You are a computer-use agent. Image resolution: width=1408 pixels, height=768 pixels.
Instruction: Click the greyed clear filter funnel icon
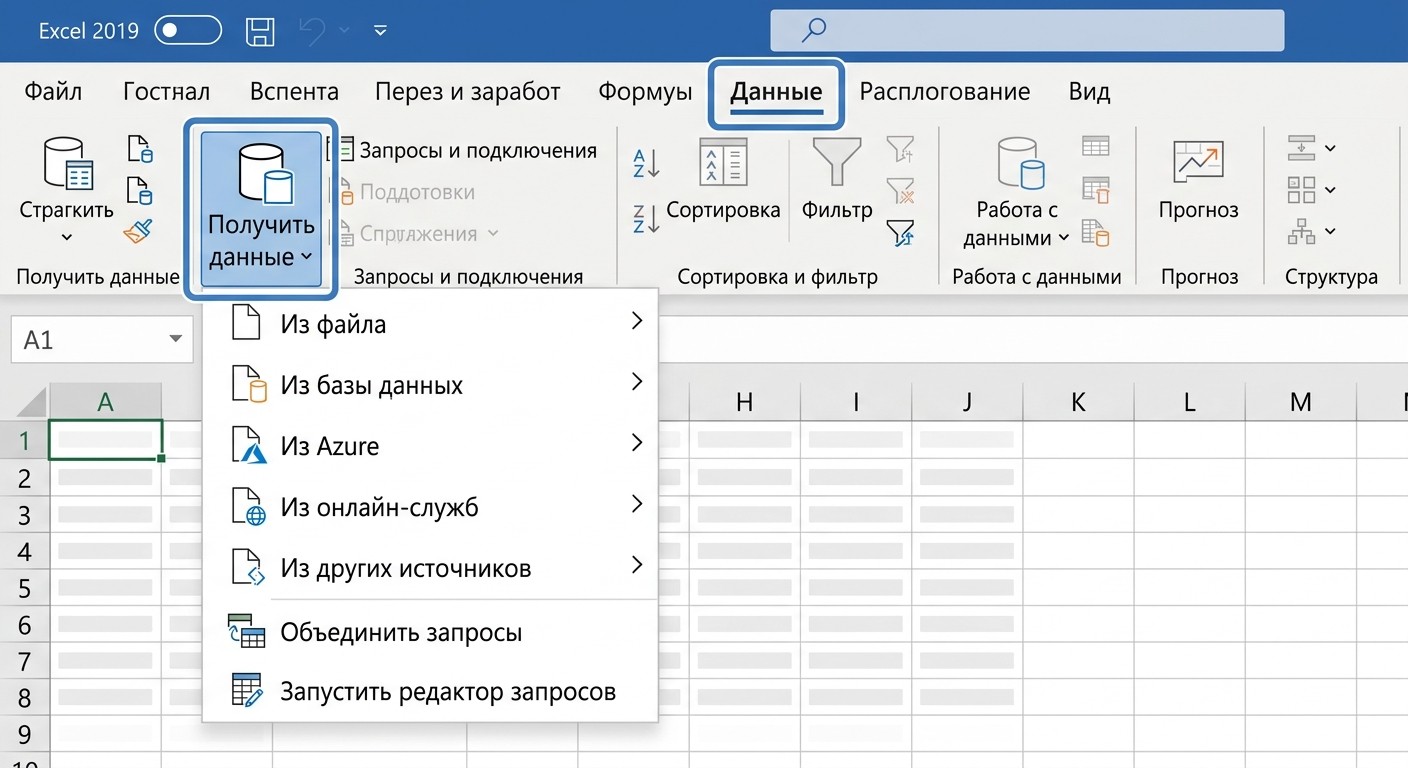[900, 191]
